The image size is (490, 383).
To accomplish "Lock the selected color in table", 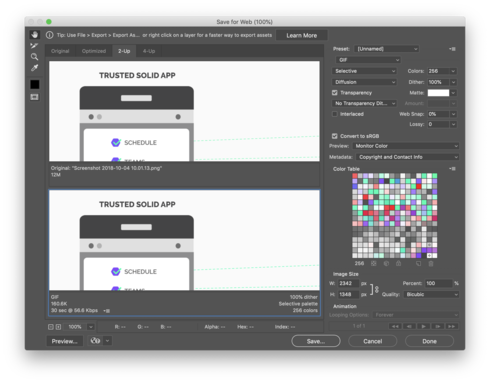I will (x=398, y=263).
